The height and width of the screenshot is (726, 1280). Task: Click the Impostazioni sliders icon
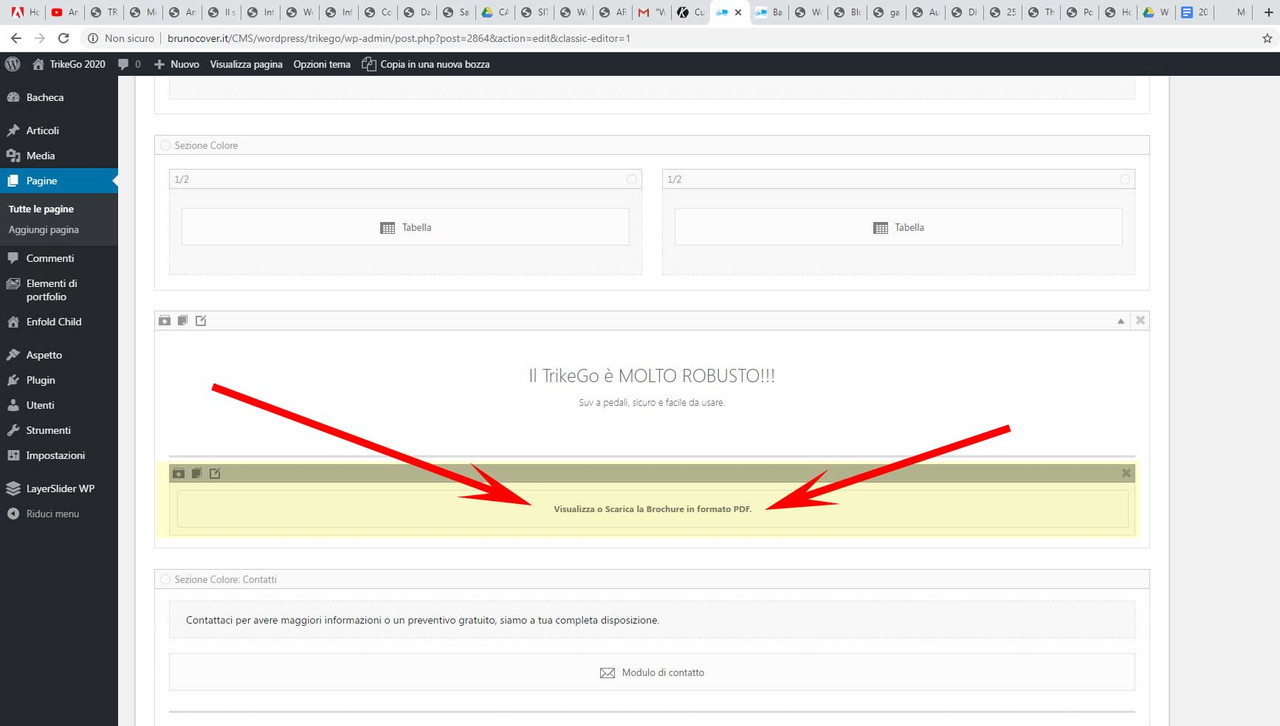(13, 455)
